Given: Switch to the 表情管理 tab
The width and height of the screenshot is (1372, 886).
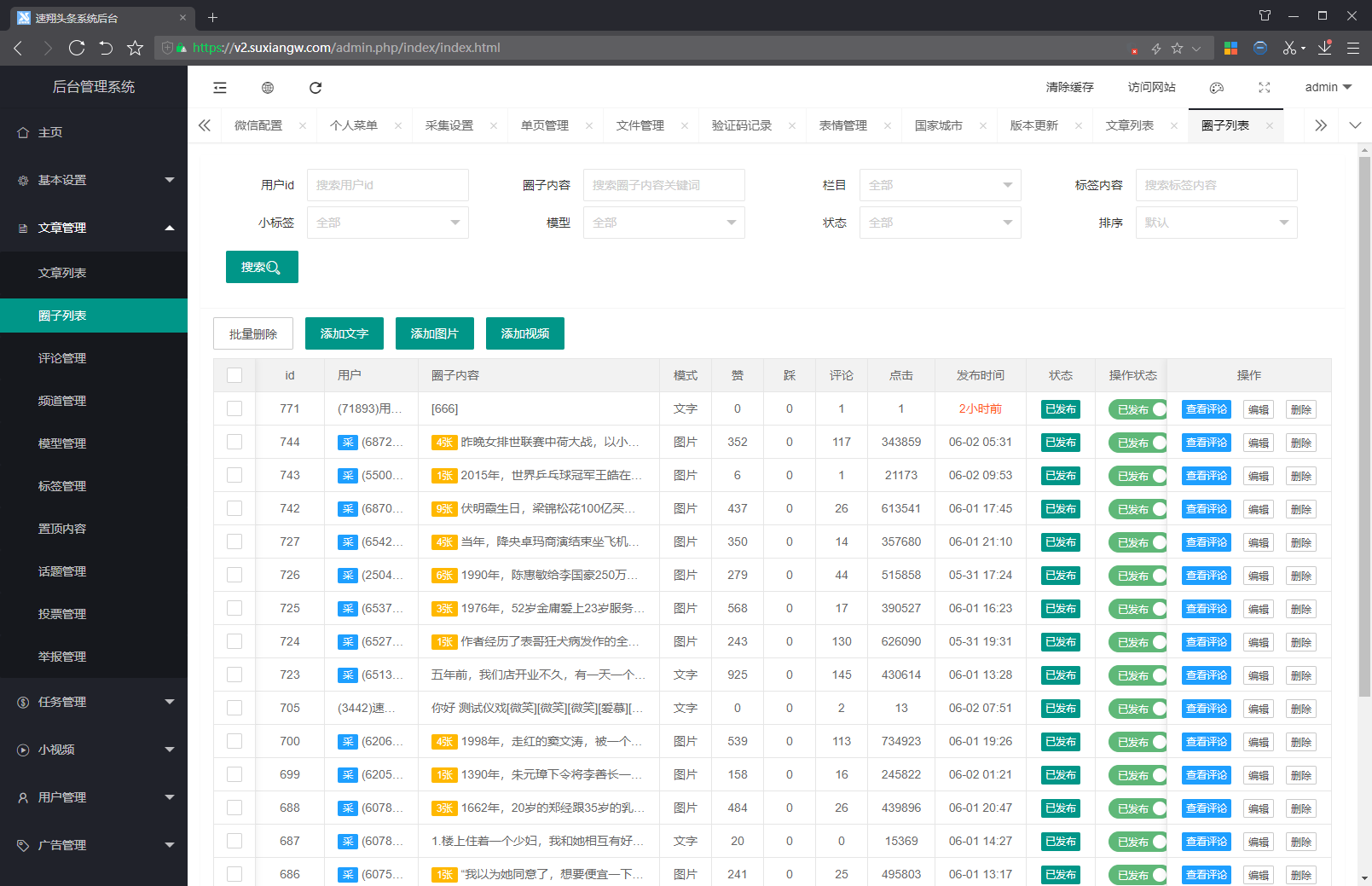Looking at the screenshot, I should point(843,125).
